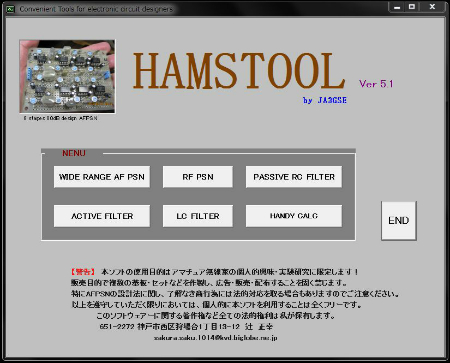Open the ACTIVE FILTER tool
Image resolution: width=450 pixels, height=363 pixels.
(x=102, y=216)
